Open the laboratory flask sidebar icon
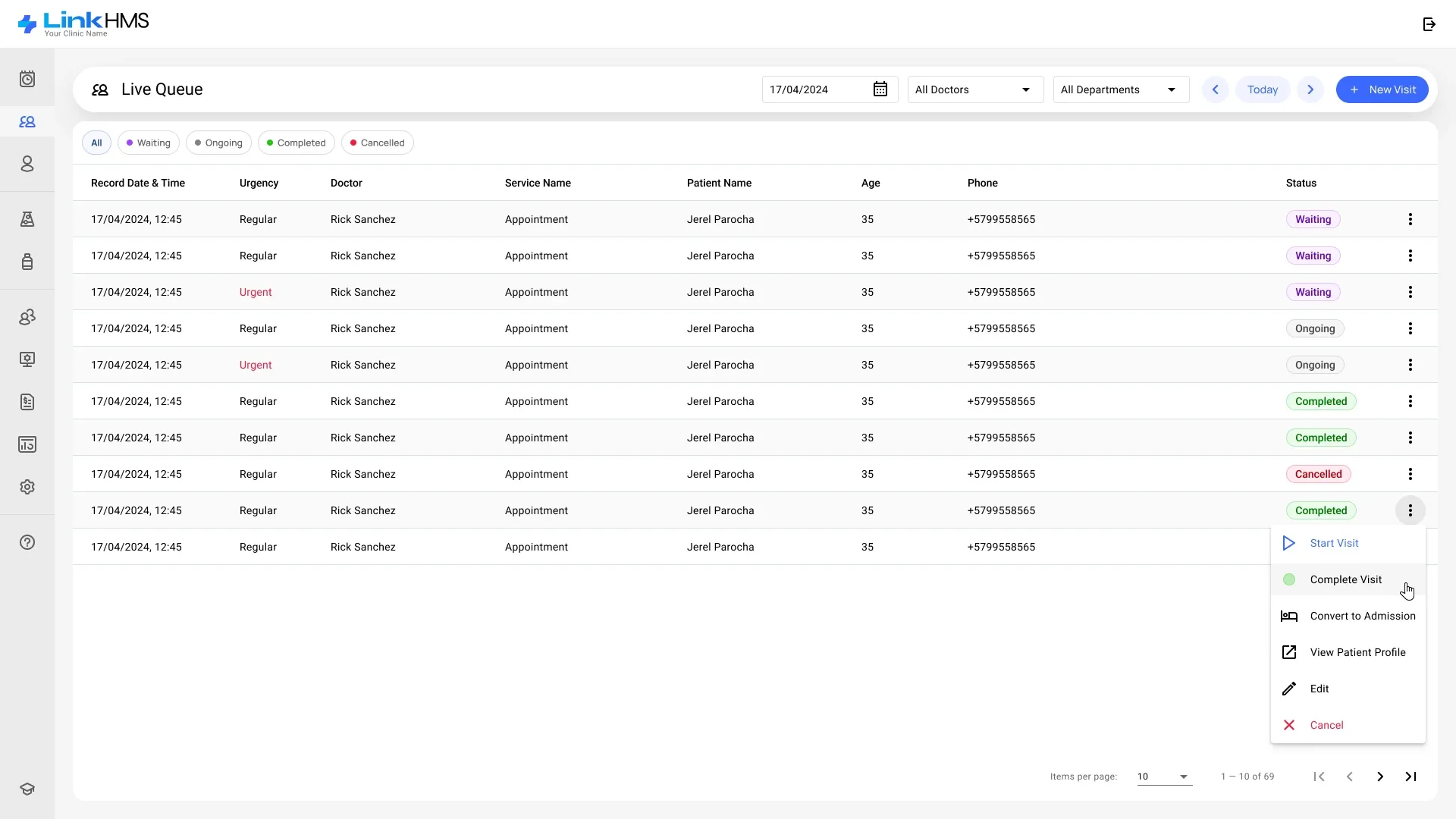 [x=27, y=219]
